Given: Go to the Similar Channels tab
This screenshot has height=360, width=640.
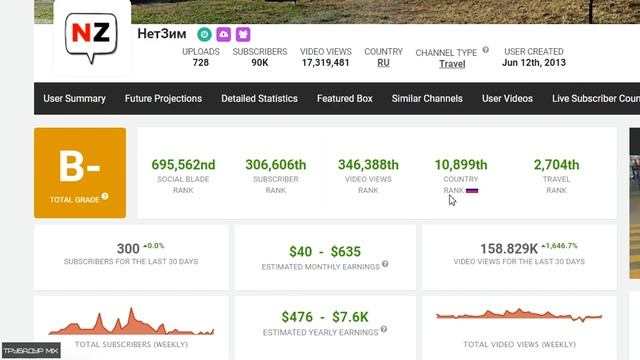Looking at the screenshot, I should pos(427,98).
